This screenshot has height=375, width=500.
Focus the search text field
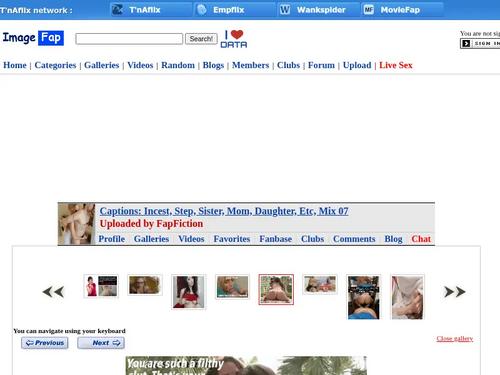[129, 39]
